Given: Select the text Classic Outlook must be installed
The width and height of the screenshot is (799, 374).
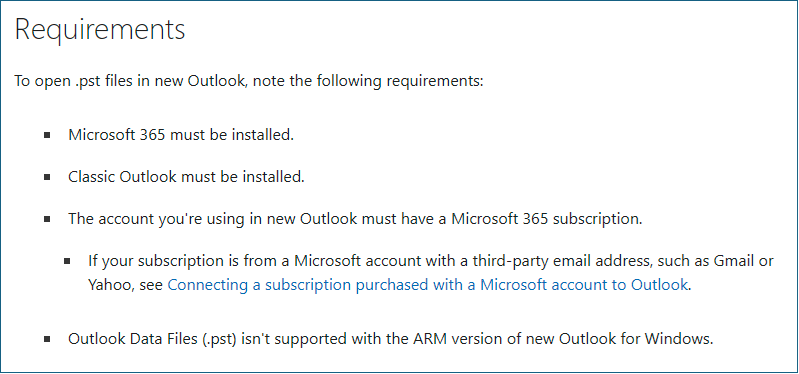Looking at the screenshot, I should (x=187, y=177).
